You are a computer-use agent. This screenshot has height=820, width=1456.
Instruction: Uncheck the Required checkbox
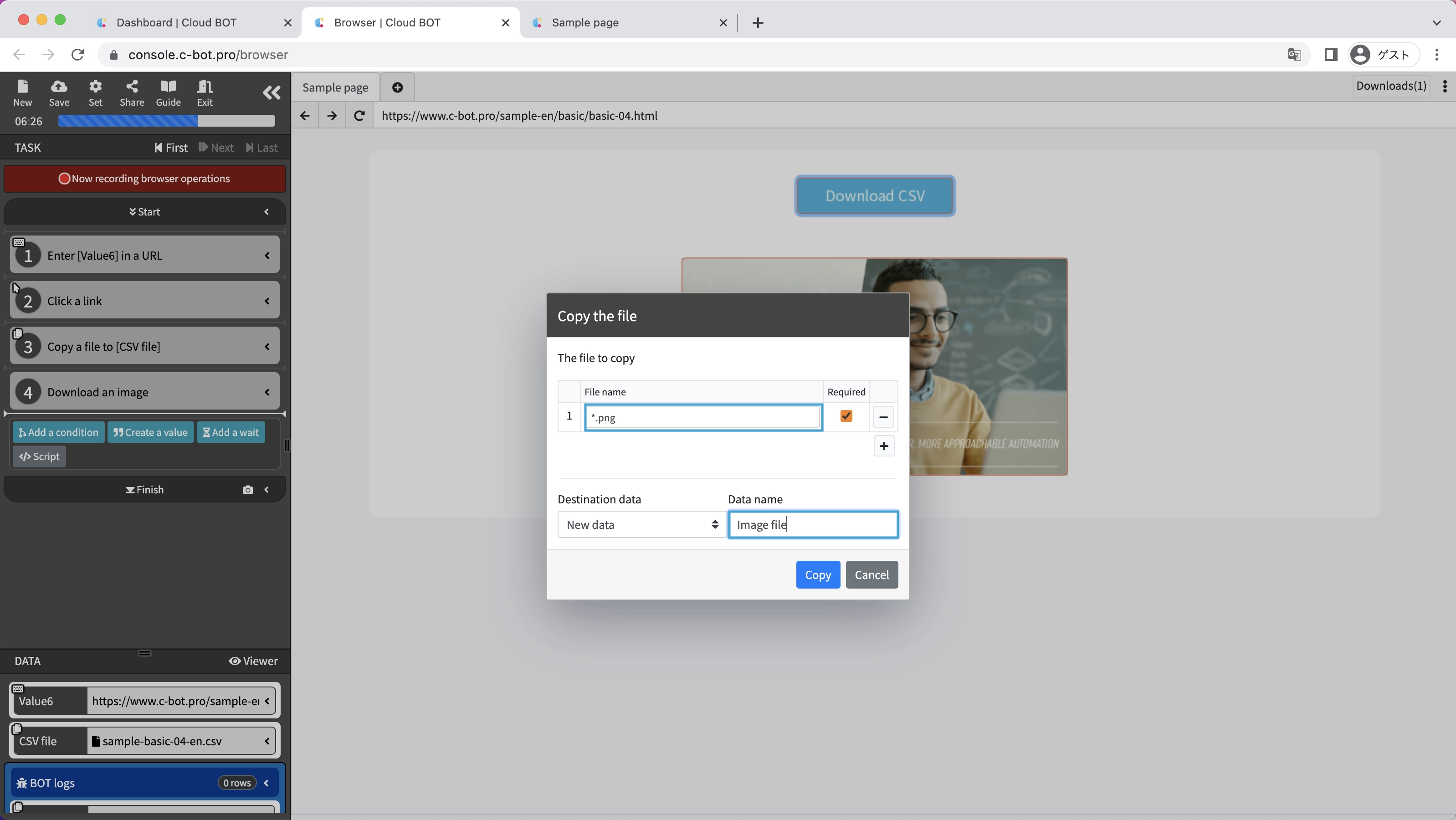tap(846, 416)
